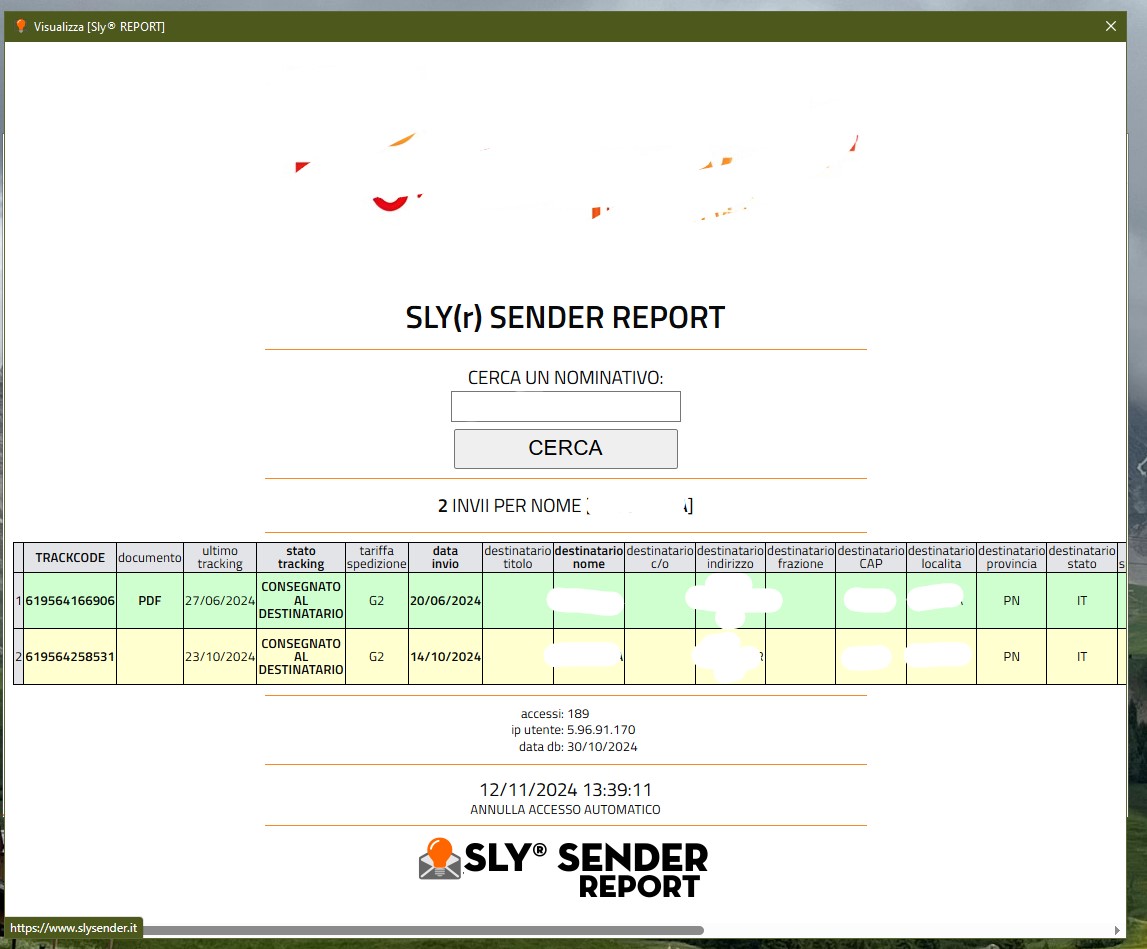Click the destinatario localita column header
1147x949 pixels.
pyautogui.click(x=941, y=558)
